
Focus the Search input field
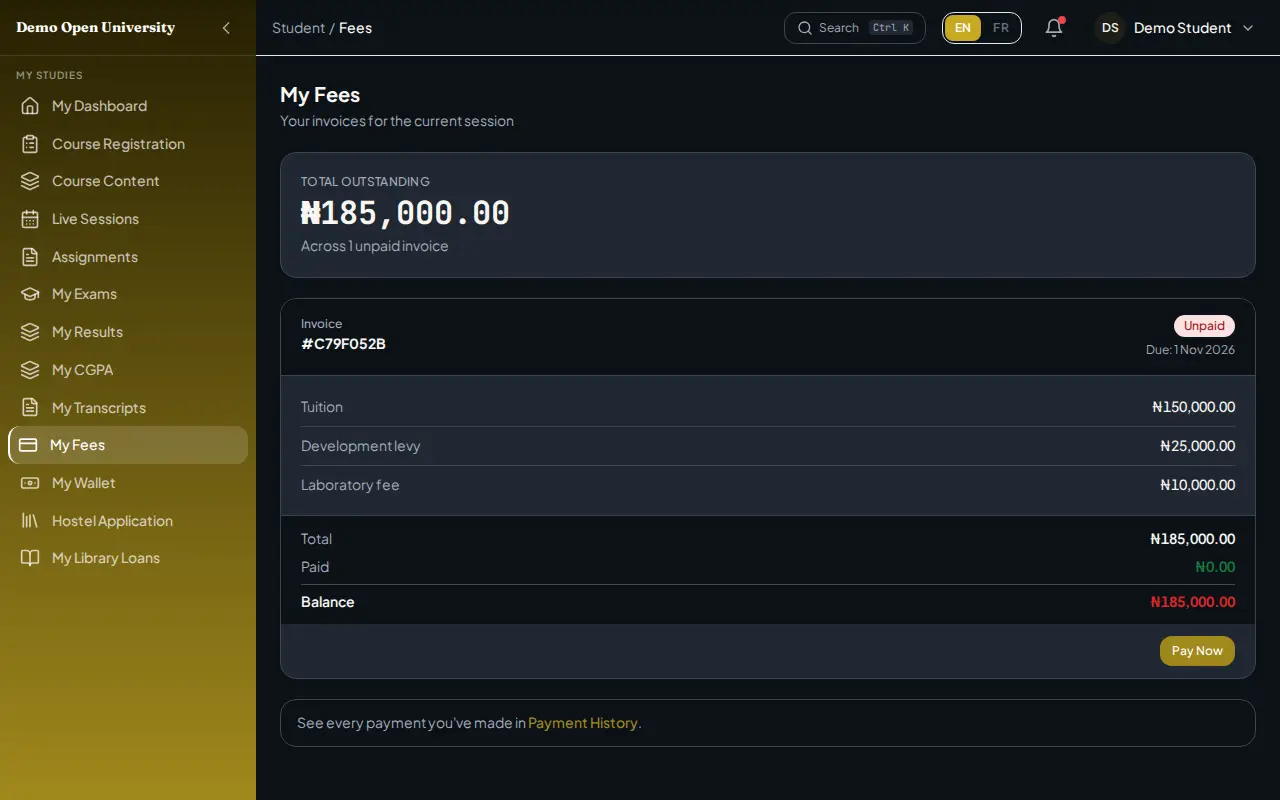tap(855, 28)
